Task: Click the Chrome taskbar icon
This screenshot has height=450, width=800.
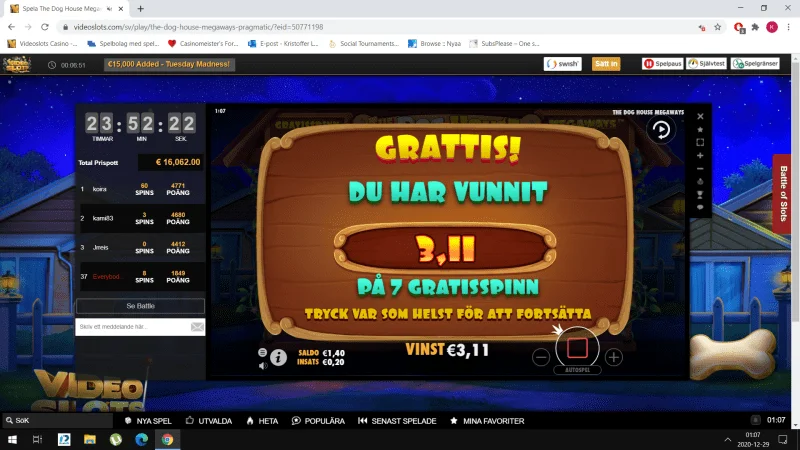Action: coord(167,439)
